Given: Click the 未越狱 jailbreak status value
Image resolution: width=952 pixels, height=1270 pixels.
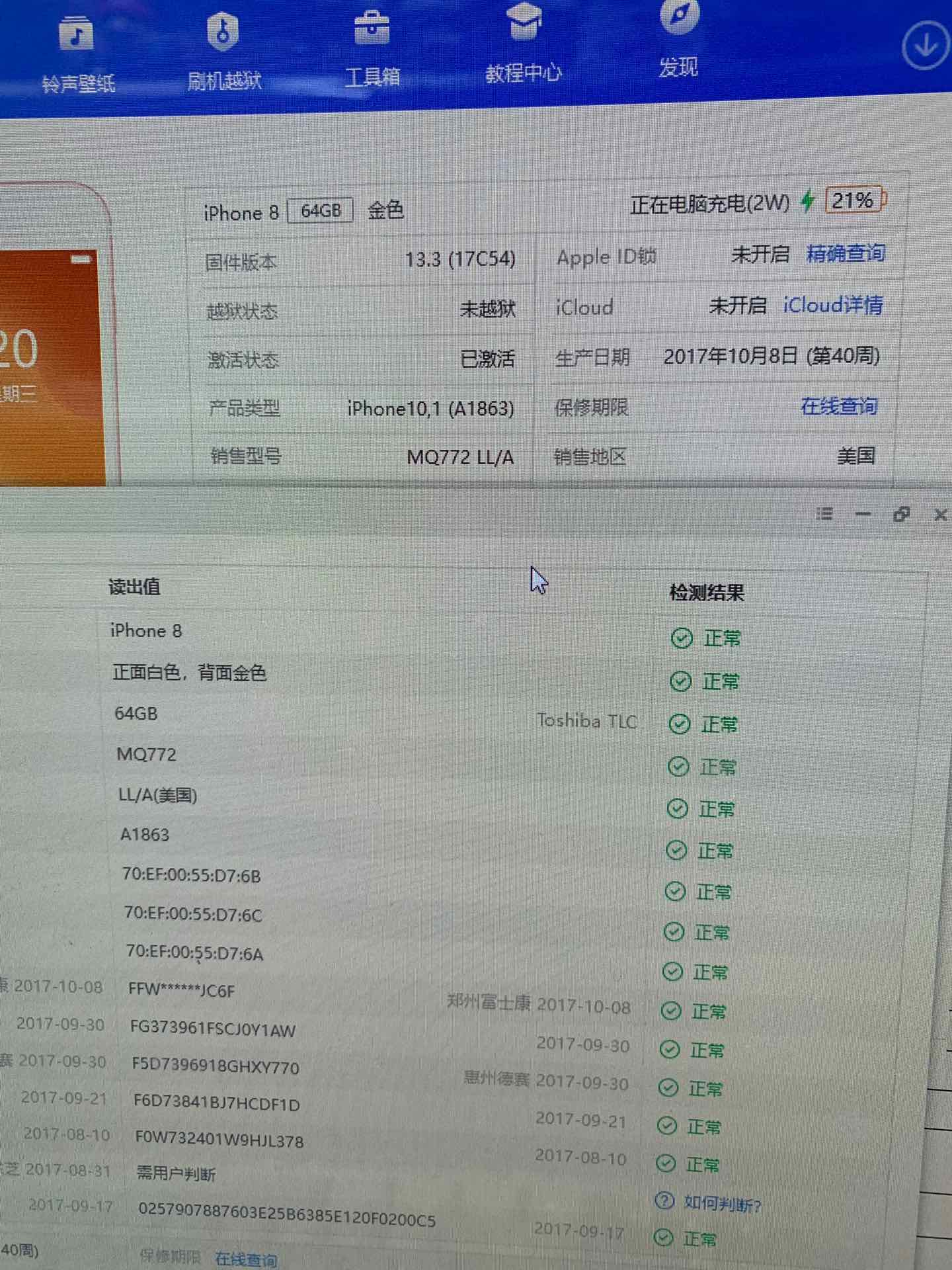Looking at the screenshot, I should 488,309.
